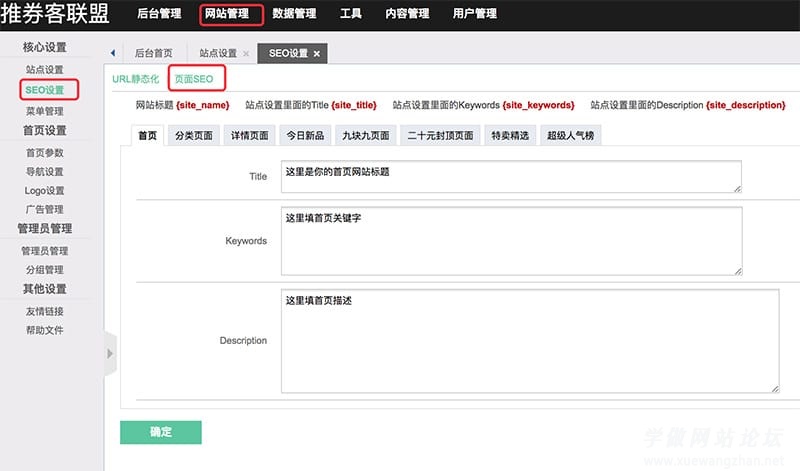This screenshot has height=471, width=800.
Task: Close the 站点设置 tab
Action: 246,54
